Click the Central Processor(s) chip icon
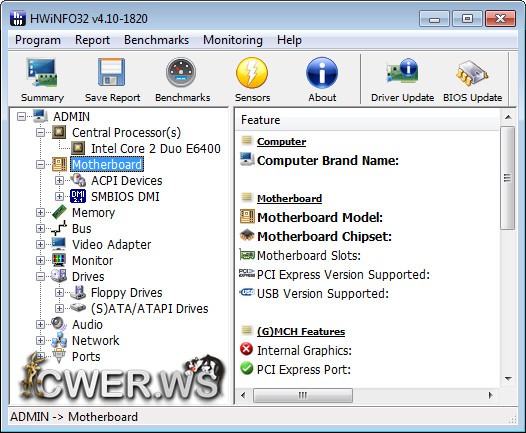The height and width of the screenshot is (433, 526). [59, 132]
